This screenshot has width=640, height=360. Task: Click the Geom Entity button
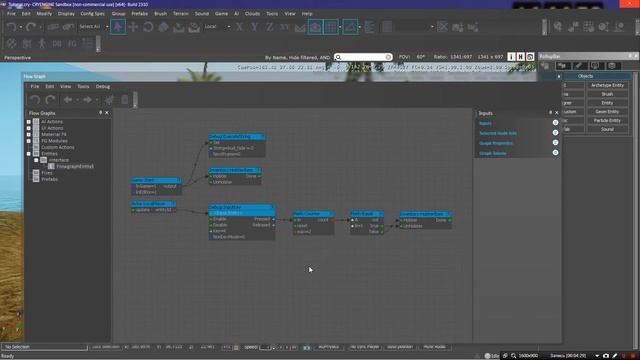click(x=607, y=112)
